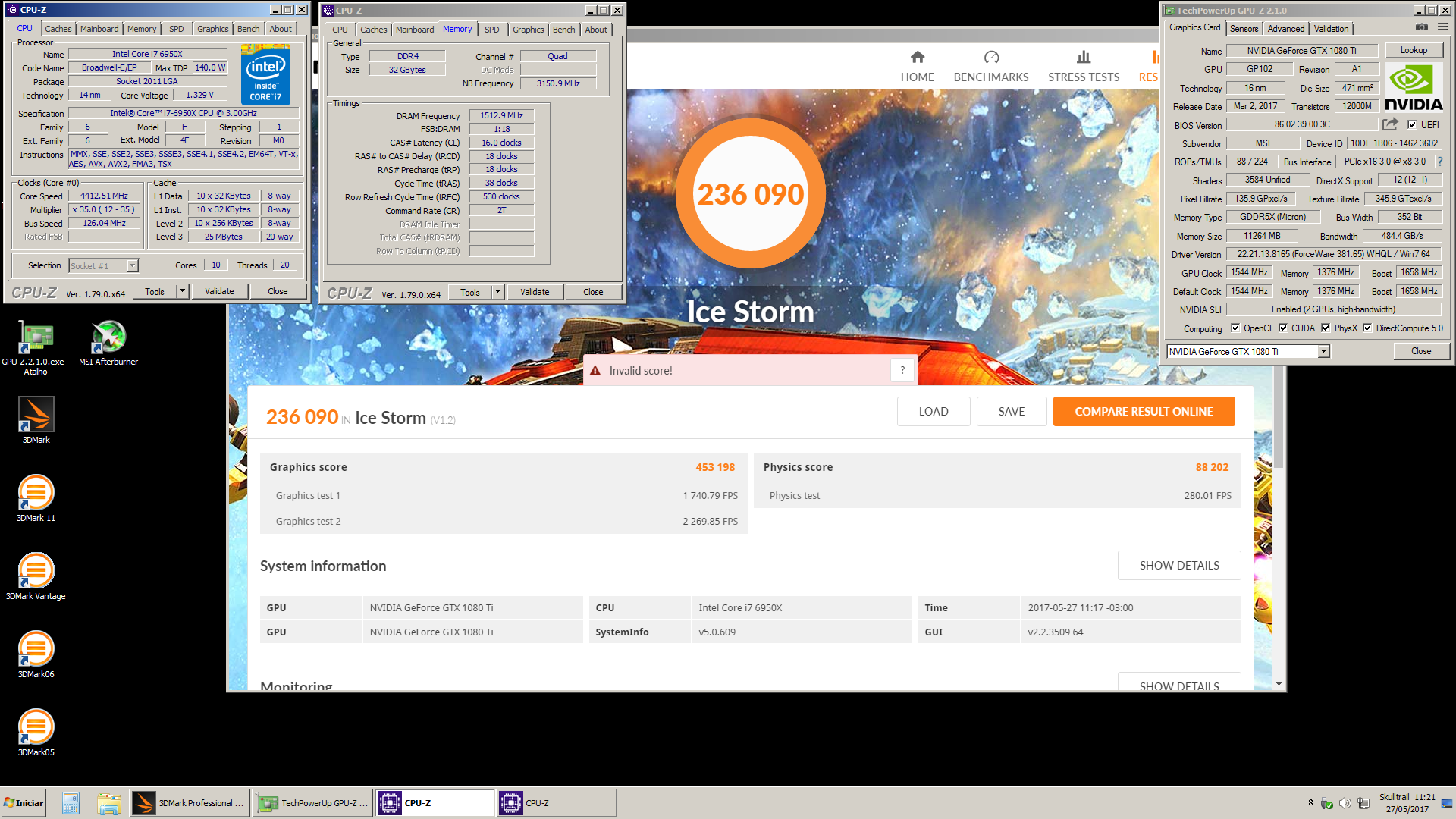Open the GPU-Z hamburger menu icon
This screenshot has width=1456, height=819.
coord(1442,27)
